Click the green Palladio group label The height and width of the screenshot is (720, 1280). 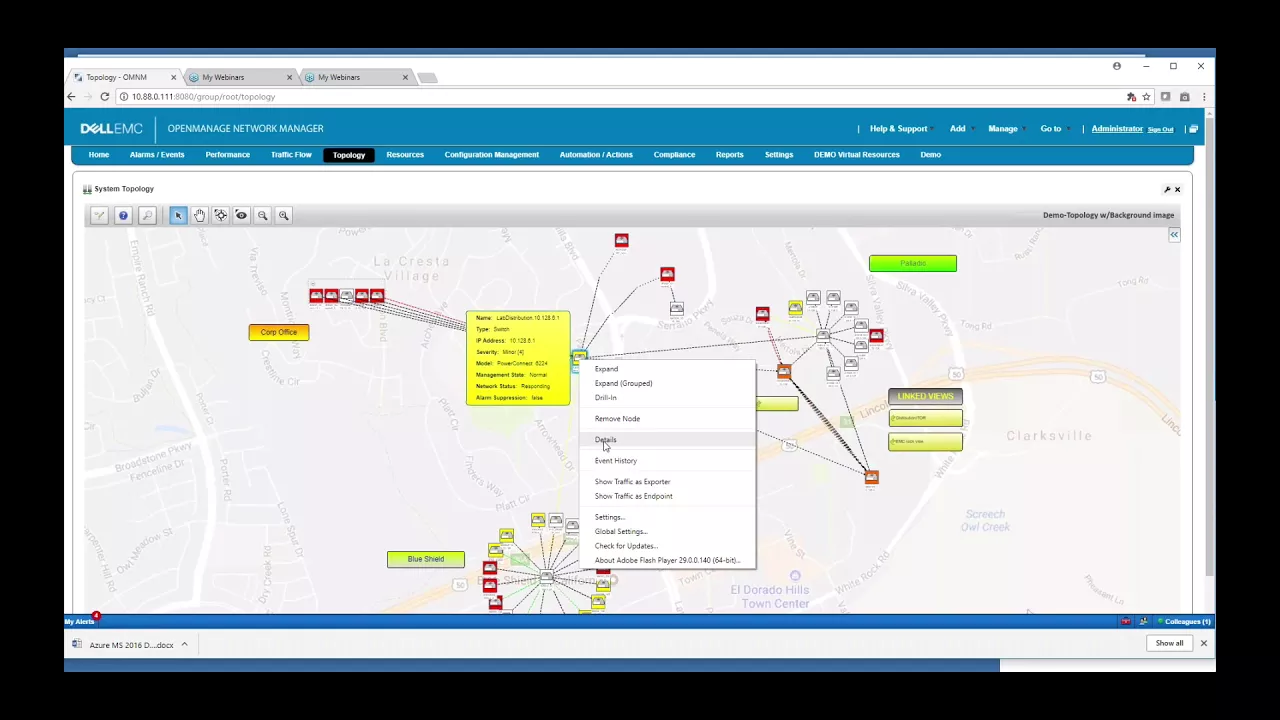(913, 263)
